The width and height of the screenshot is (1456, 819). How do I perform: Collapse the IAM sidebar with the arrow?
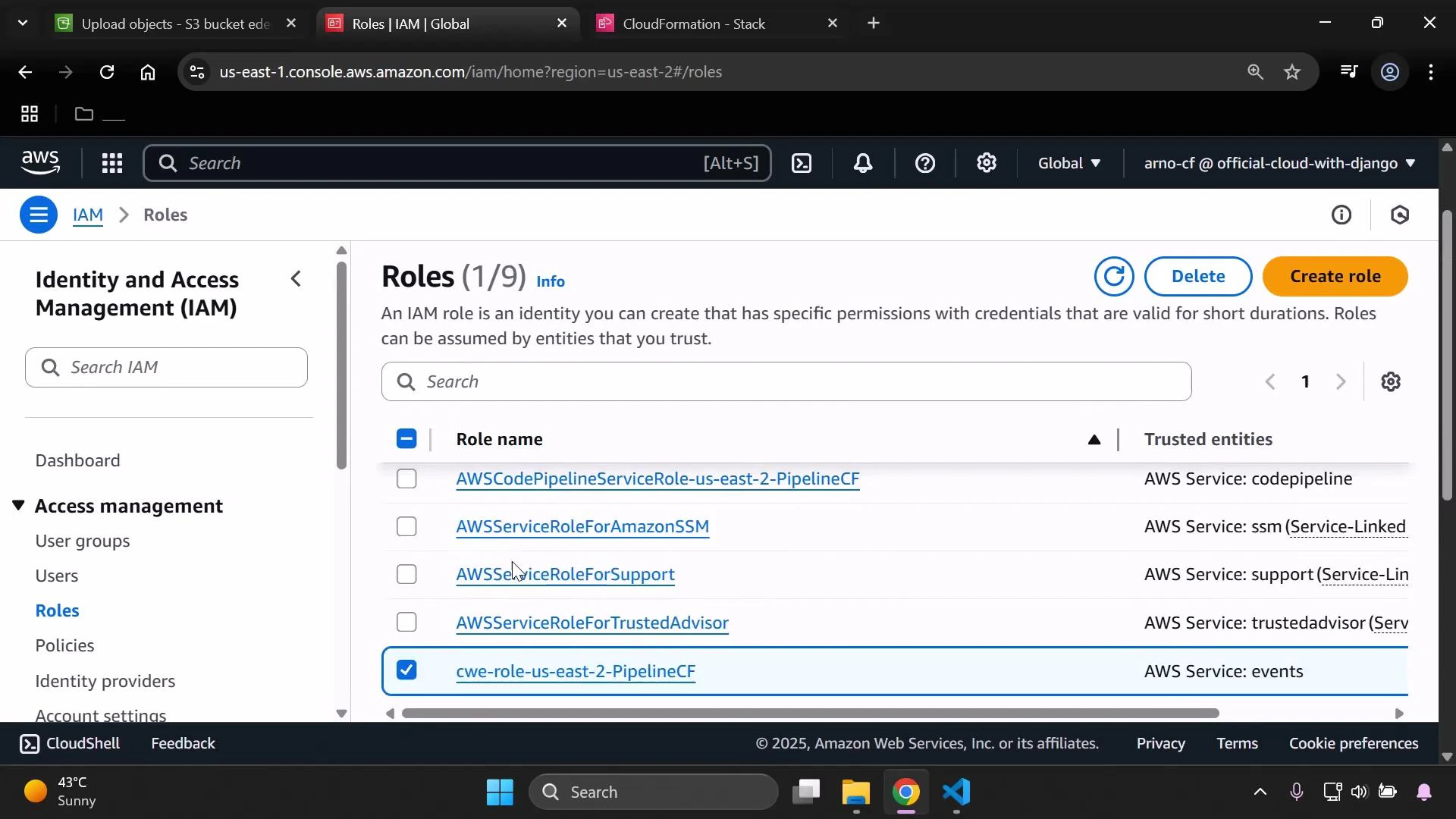point(296,278)
